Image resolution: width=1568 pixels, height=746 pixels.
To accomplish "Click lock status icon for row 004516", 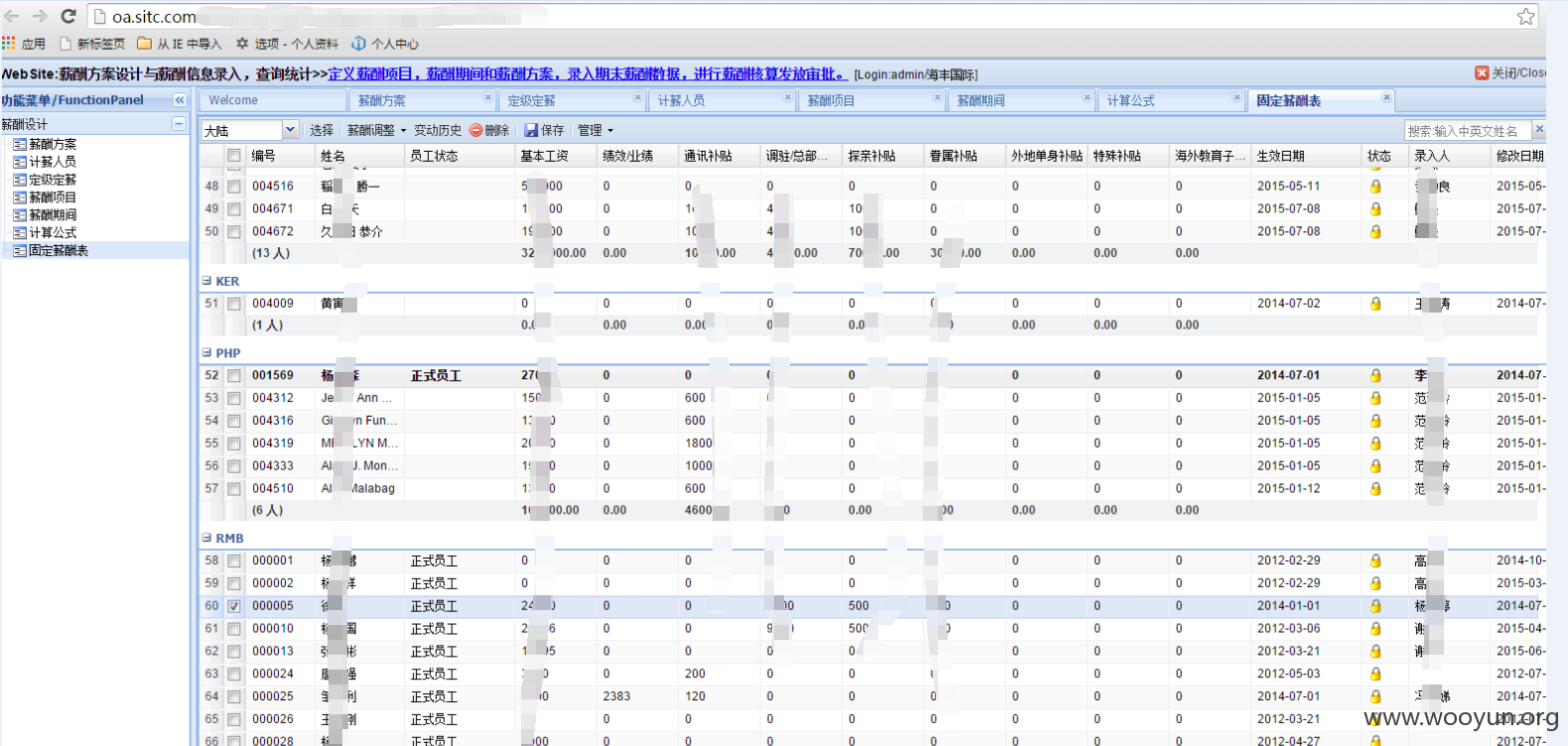I will click(1375, 186).
